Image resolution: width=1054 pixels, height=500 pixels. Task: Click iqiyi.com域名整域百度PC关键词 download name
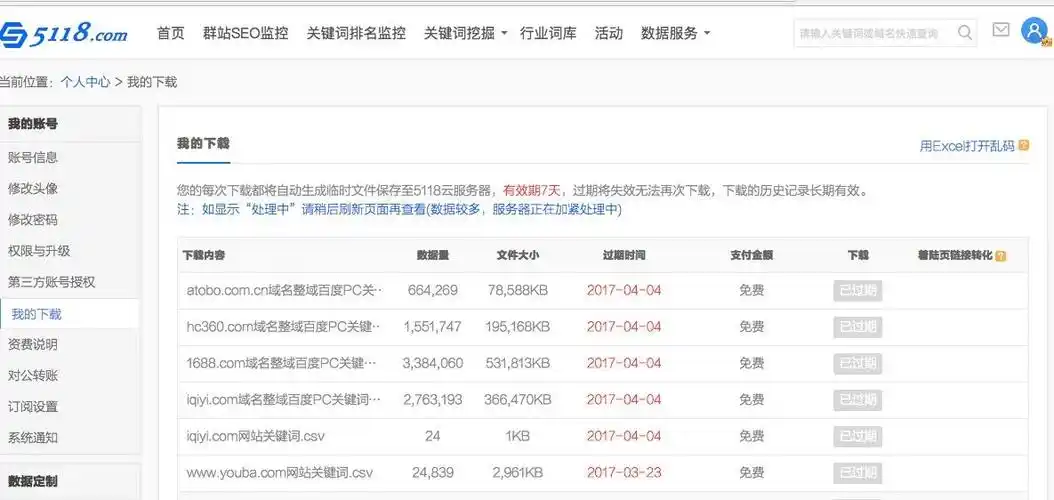pyautogui.click(x=284, y=400)
